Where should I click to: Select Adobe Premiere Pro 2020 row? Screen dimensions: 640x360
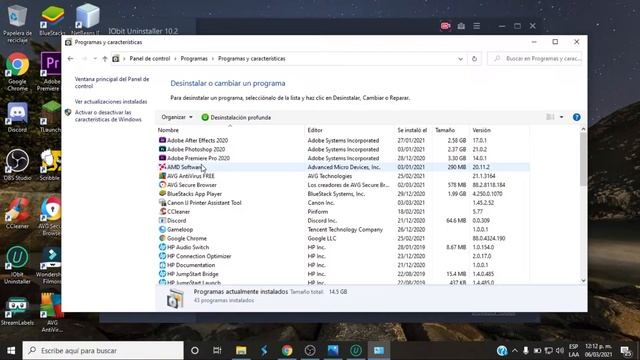click(x=343, y=158)
